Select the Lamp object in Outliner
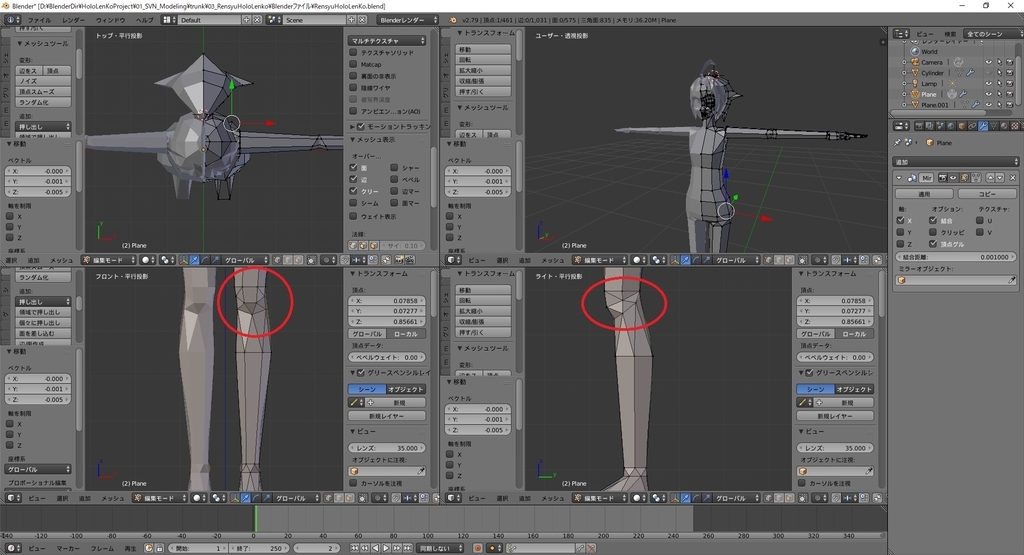The height and width of the screenshot is (555, 1024). click(929, 84)
